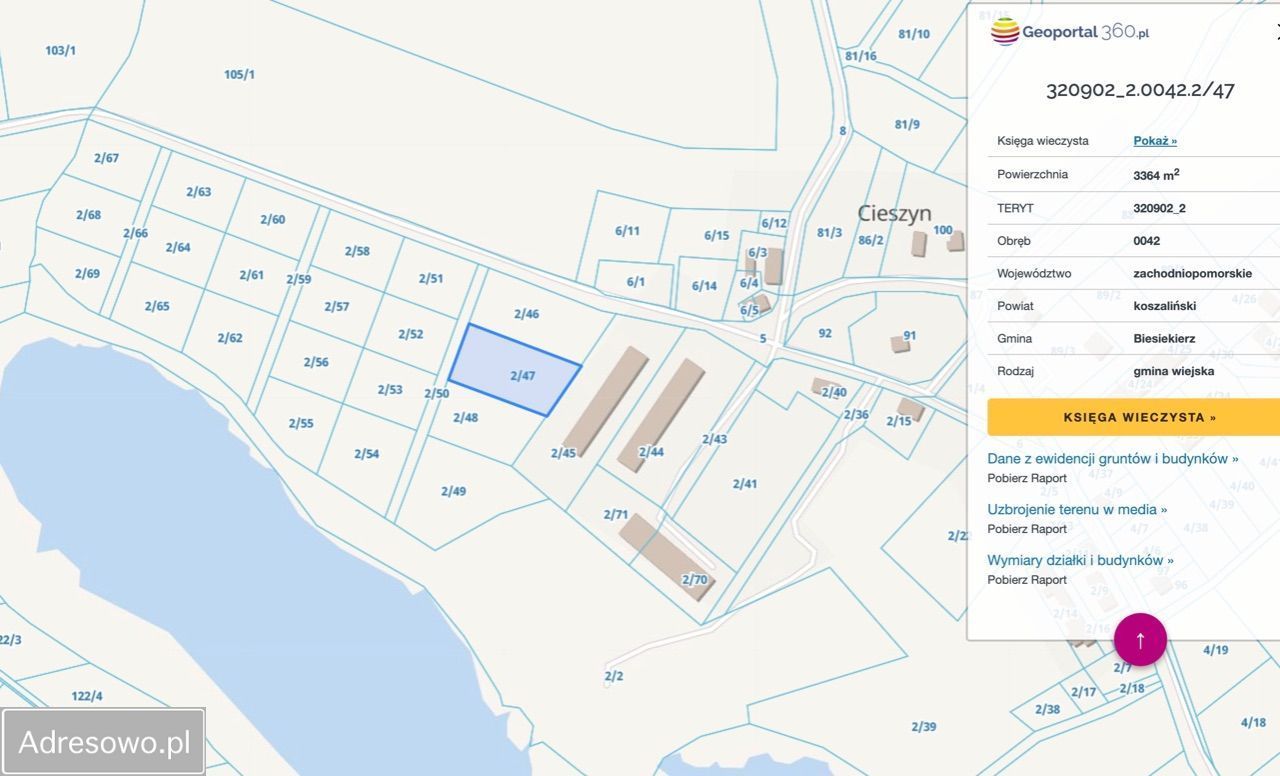Click parcel 2/50 on the map
Image resolution: width=1280 pixels, height=776 pixels.
click(436, 394)
